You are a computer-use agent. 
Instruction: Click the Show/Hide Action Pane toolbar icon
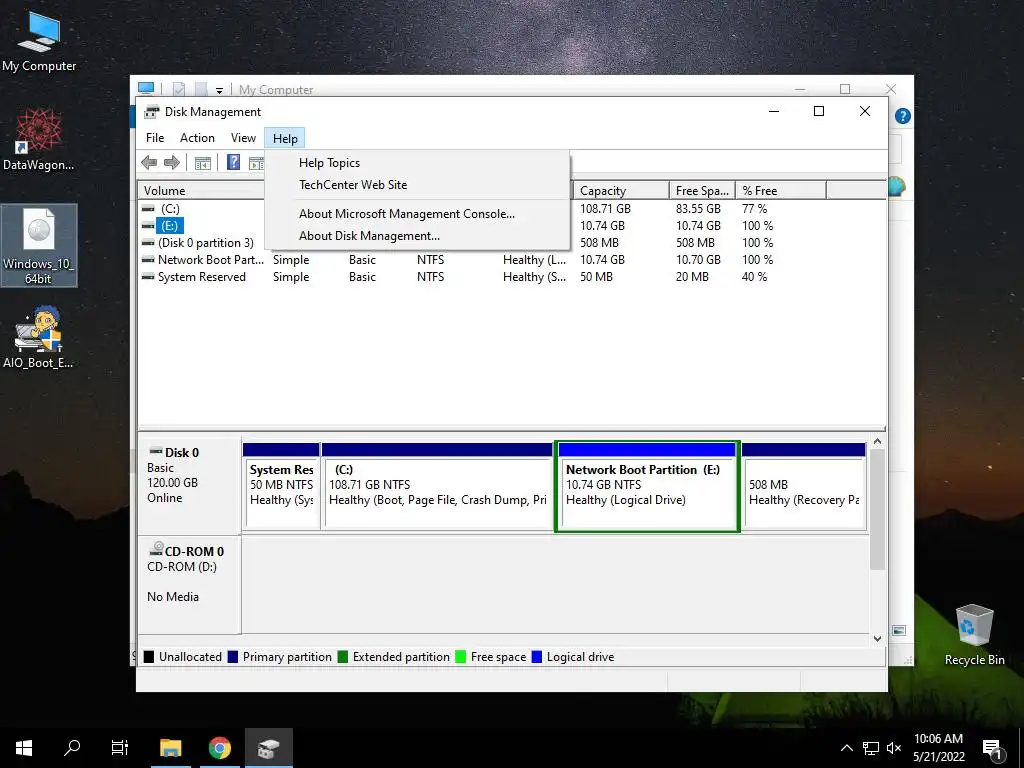(x=257, y=163)
